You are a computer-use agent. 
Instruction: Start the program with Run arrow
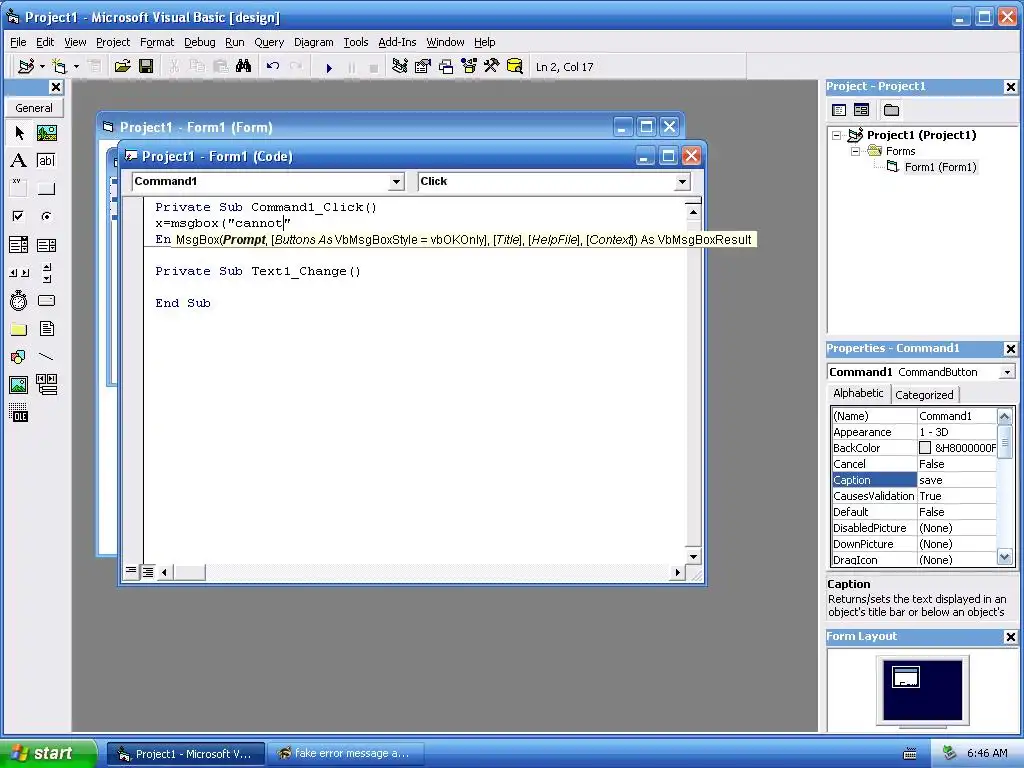[x=329, y=67]
